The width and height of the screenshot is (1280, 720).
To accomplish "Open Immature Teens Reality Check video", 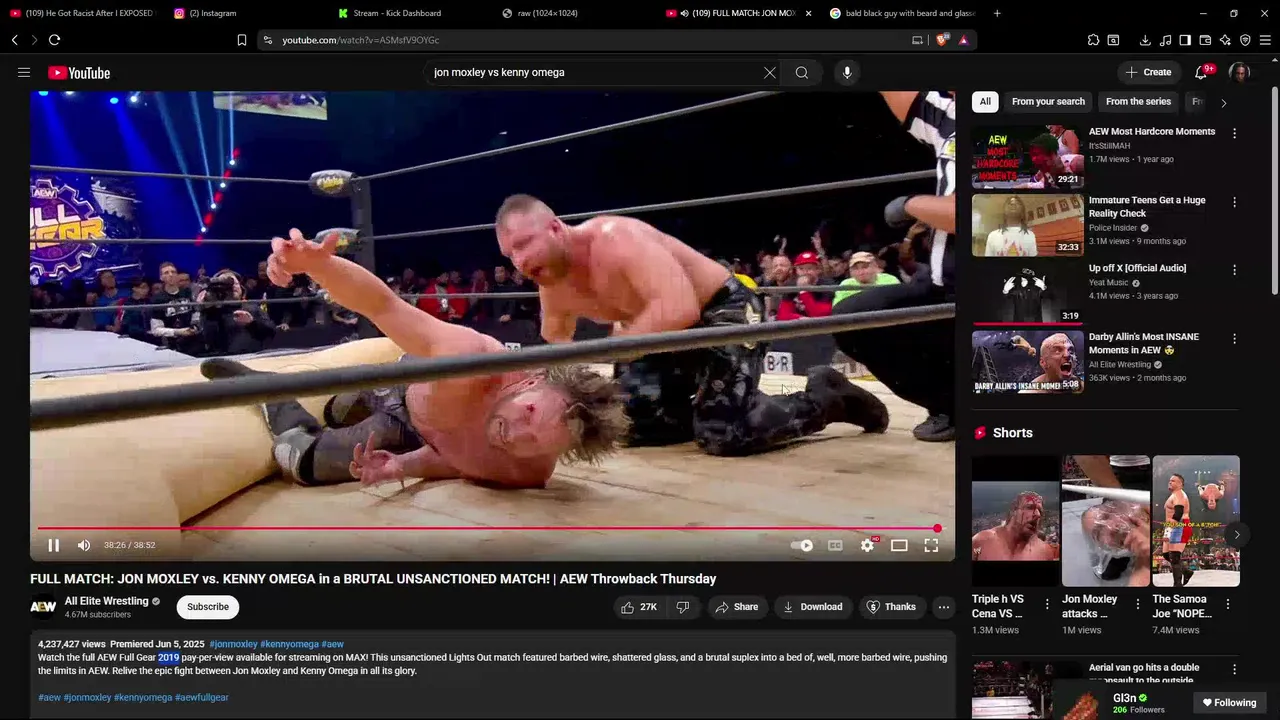I will click(x=1027, y=225).
